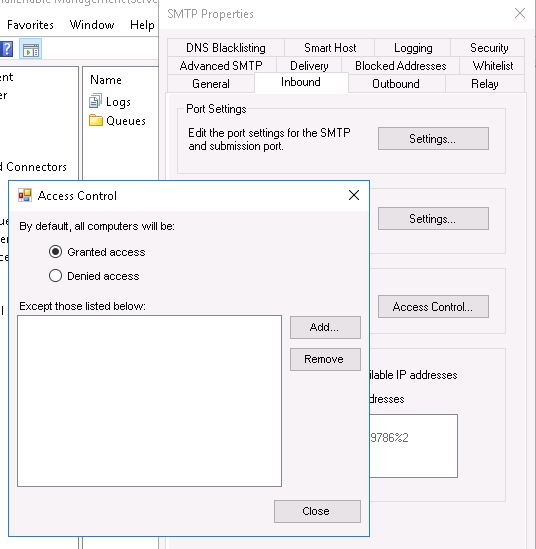The image size is (536, 549).
Task: Select the Logs list entry text
Action: (118, 102)
